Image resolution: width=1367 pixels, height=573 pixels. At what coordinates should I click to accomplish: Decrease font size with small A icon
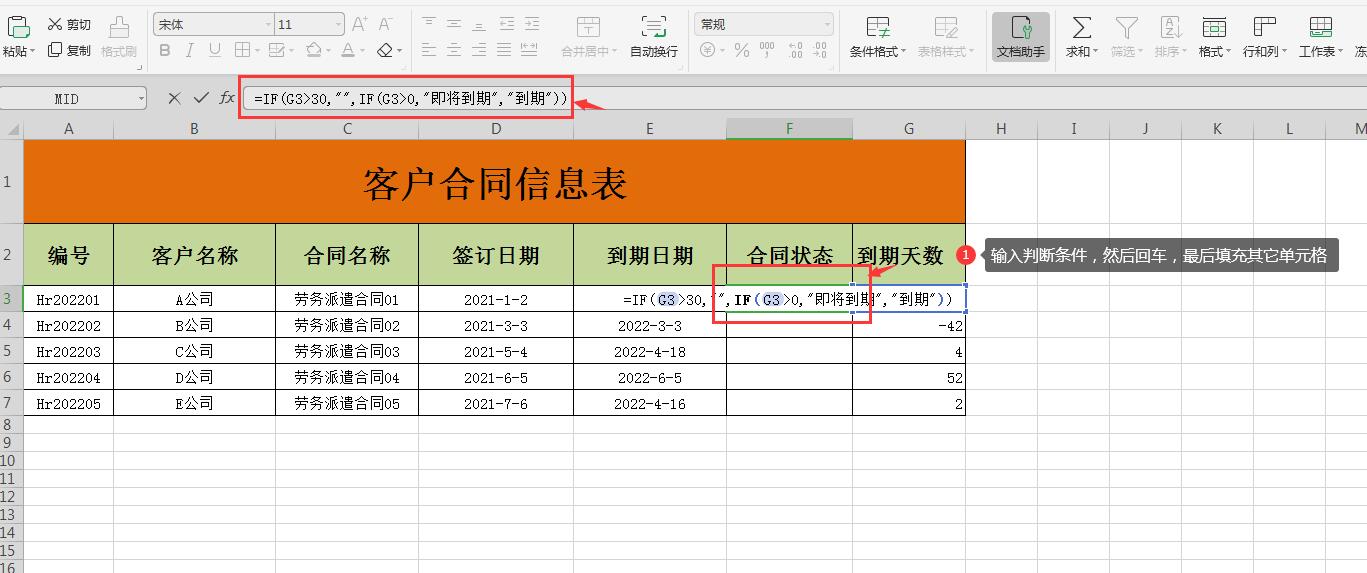tap(386, 24)
